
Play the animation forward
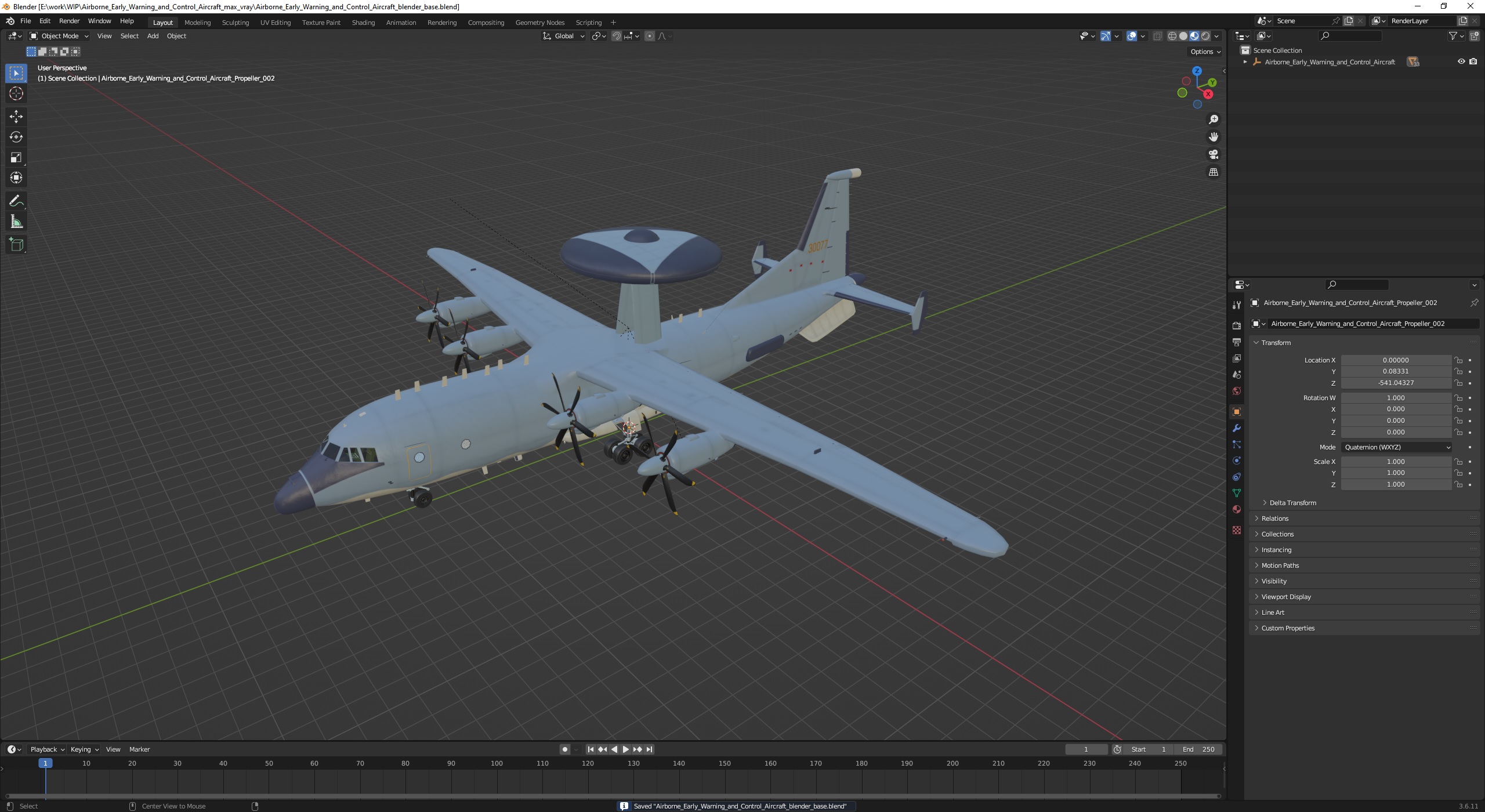625,749
